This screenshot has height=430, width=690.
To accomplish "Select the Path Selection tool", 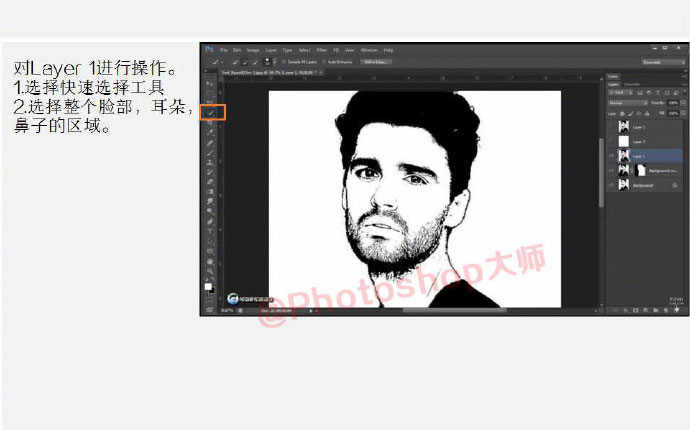I will pyautogui.click(x=209, y=241).
